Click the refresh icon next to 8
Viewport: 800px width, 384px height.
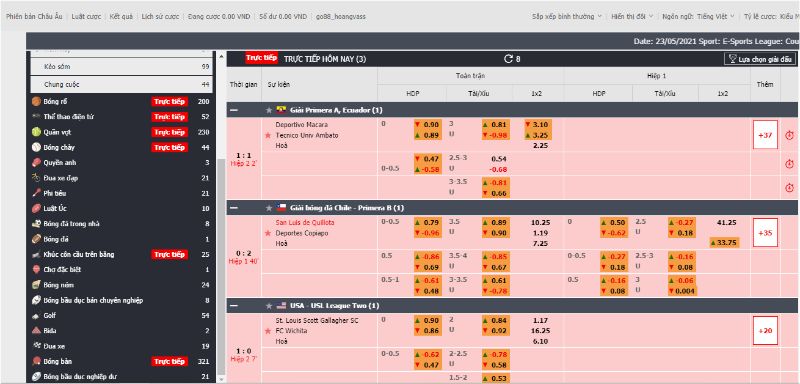508,59
